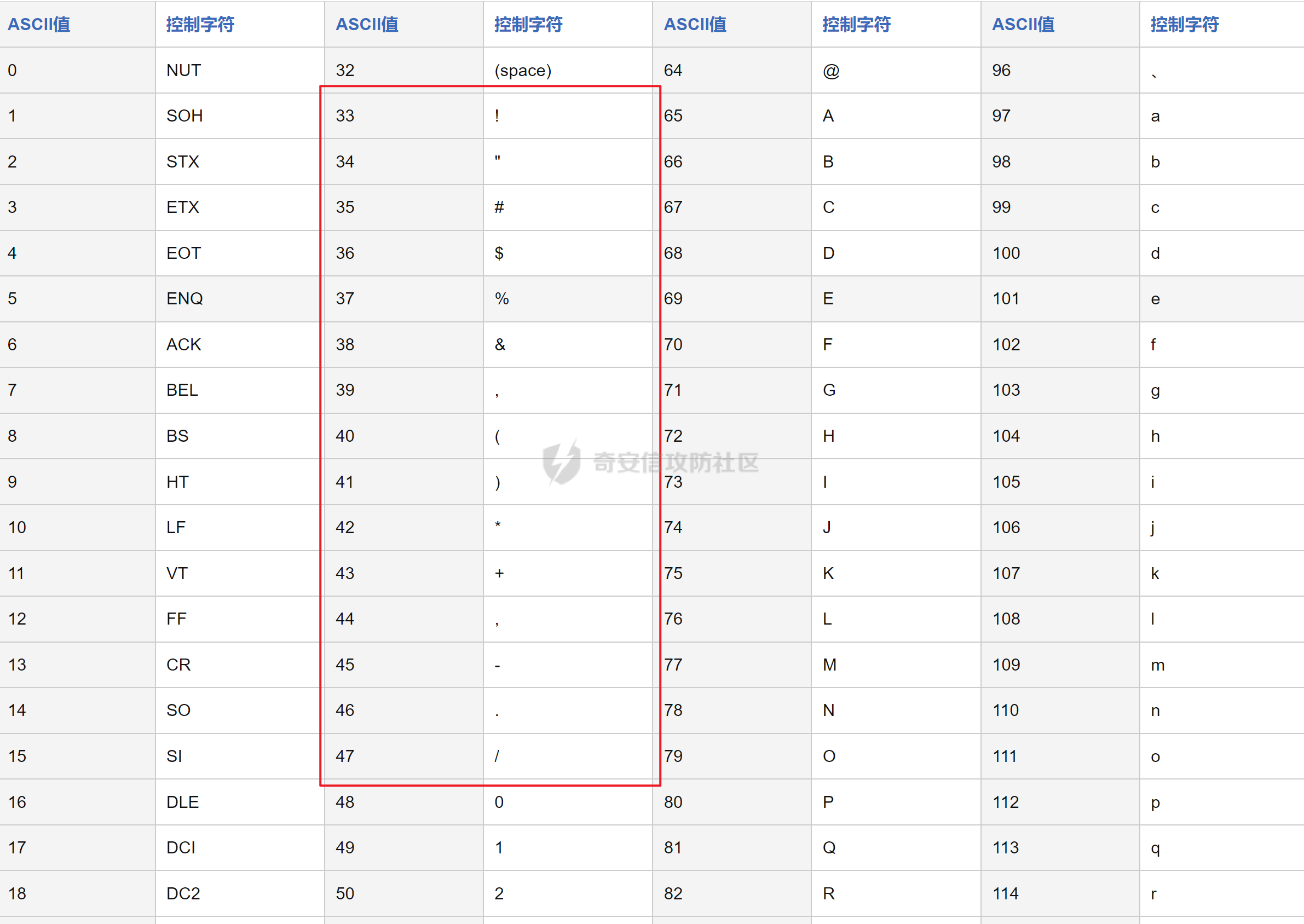
Task: Click the BEL control character cell
Action: point(182,390)
